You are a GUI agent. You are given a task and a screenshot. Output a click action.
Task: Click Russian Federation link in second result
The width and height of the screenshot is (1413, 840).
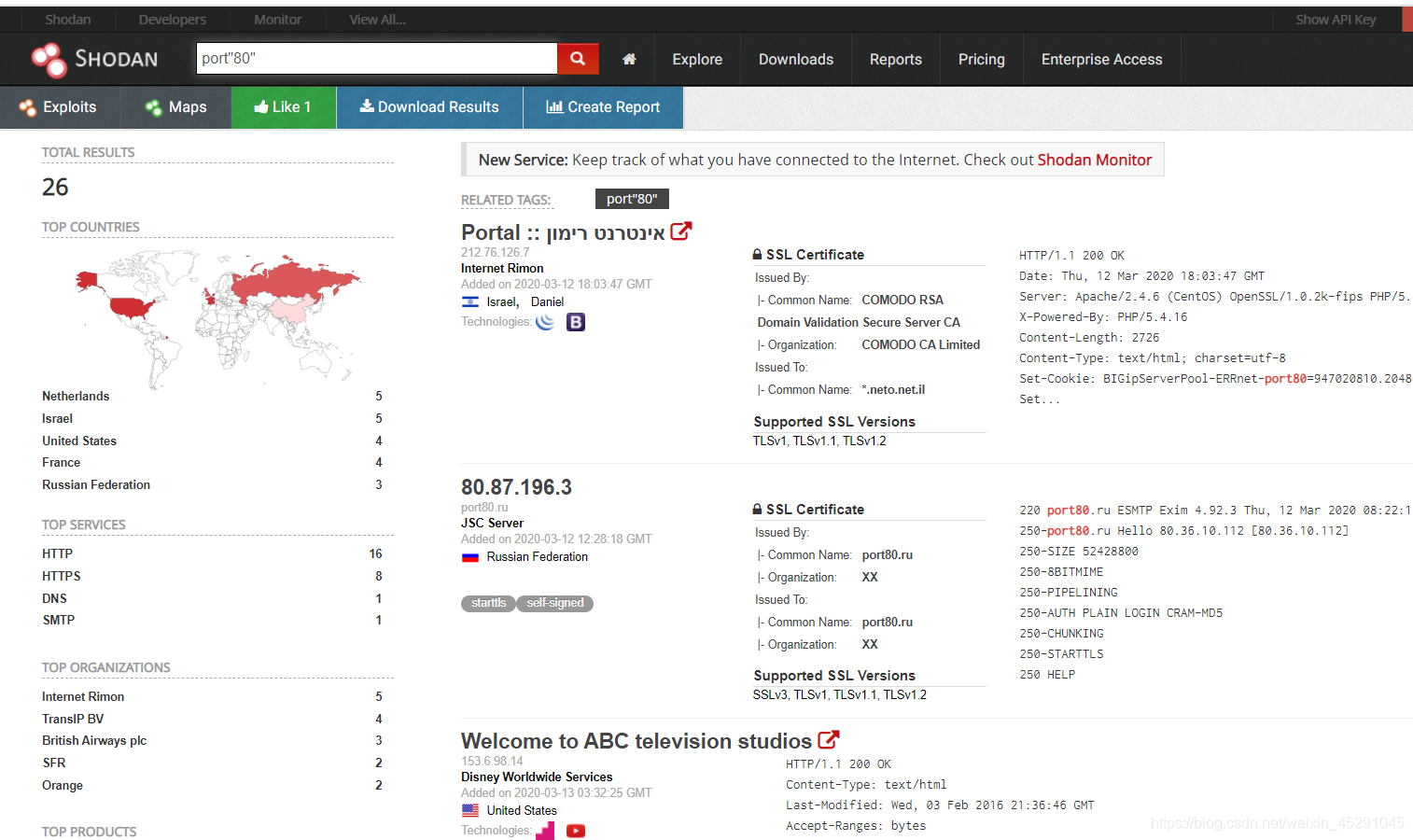click(x=538, y=557)
